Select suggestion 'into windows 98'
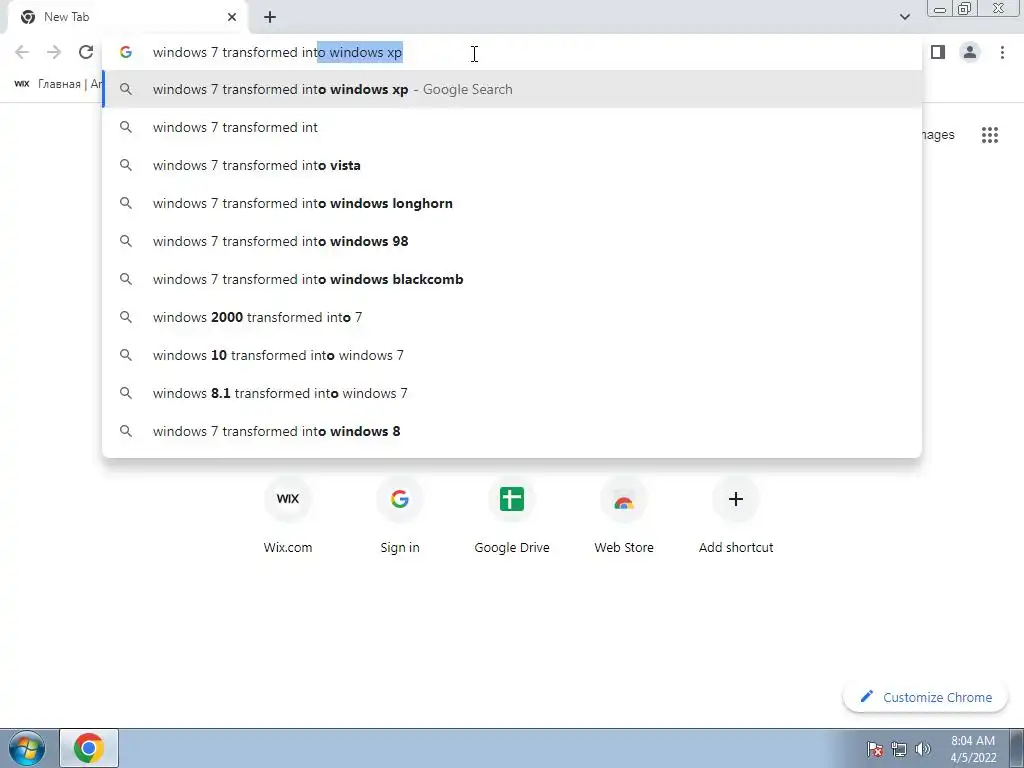Screen dimensions: 1024x768 (x=512, y=241)
